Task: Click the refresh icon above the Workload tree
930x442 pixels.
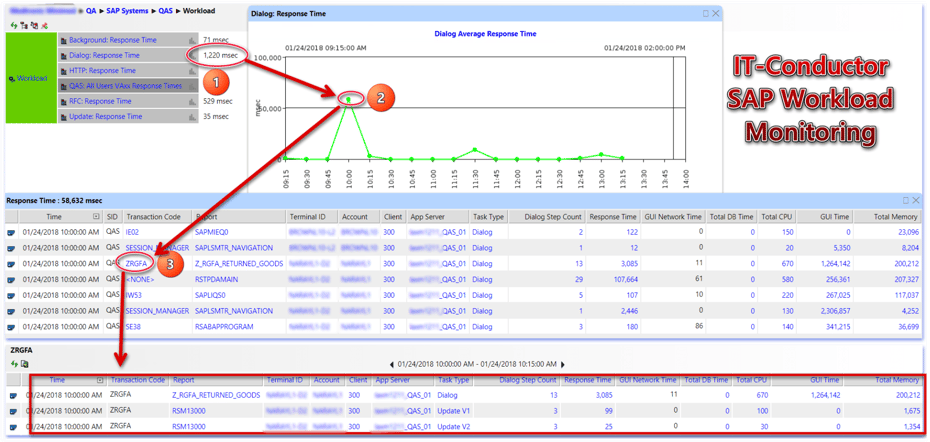Action: pos(14,25)
